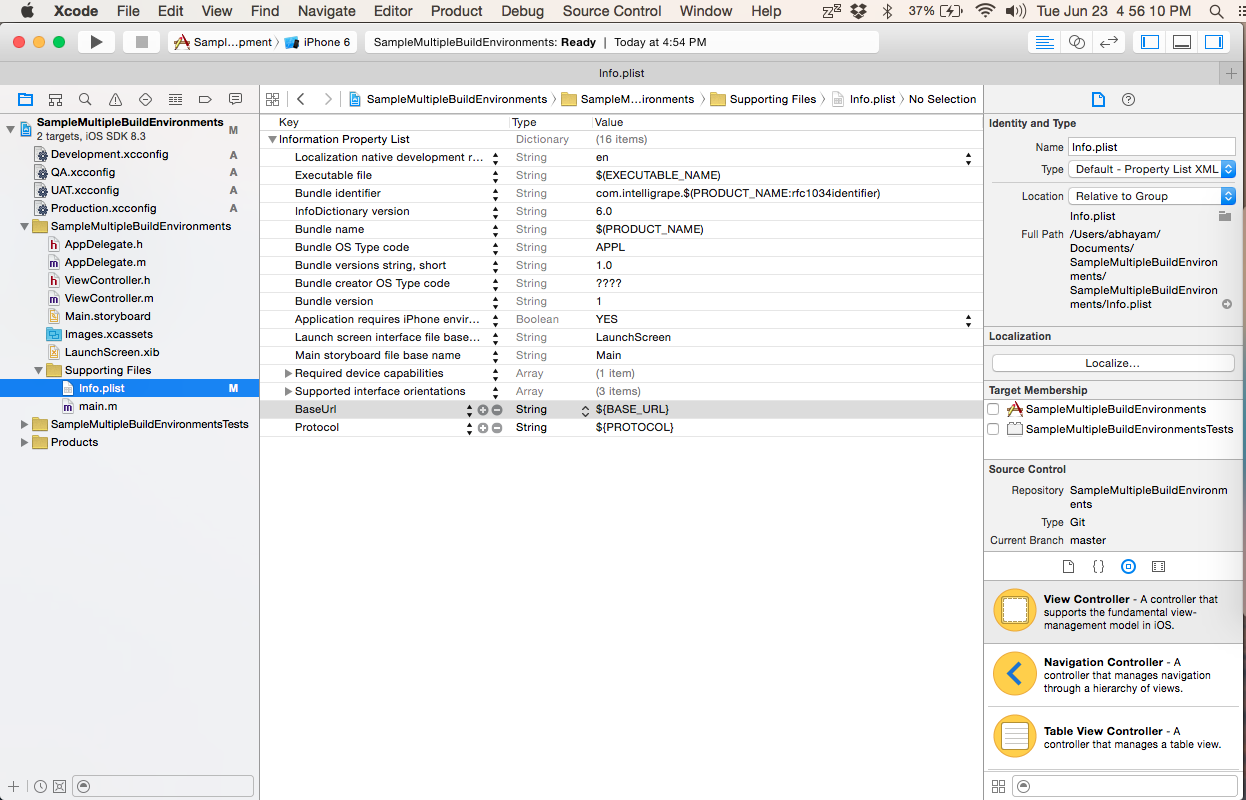Open the File menu
Viewport: 1246px width, 800px height.
128,11
